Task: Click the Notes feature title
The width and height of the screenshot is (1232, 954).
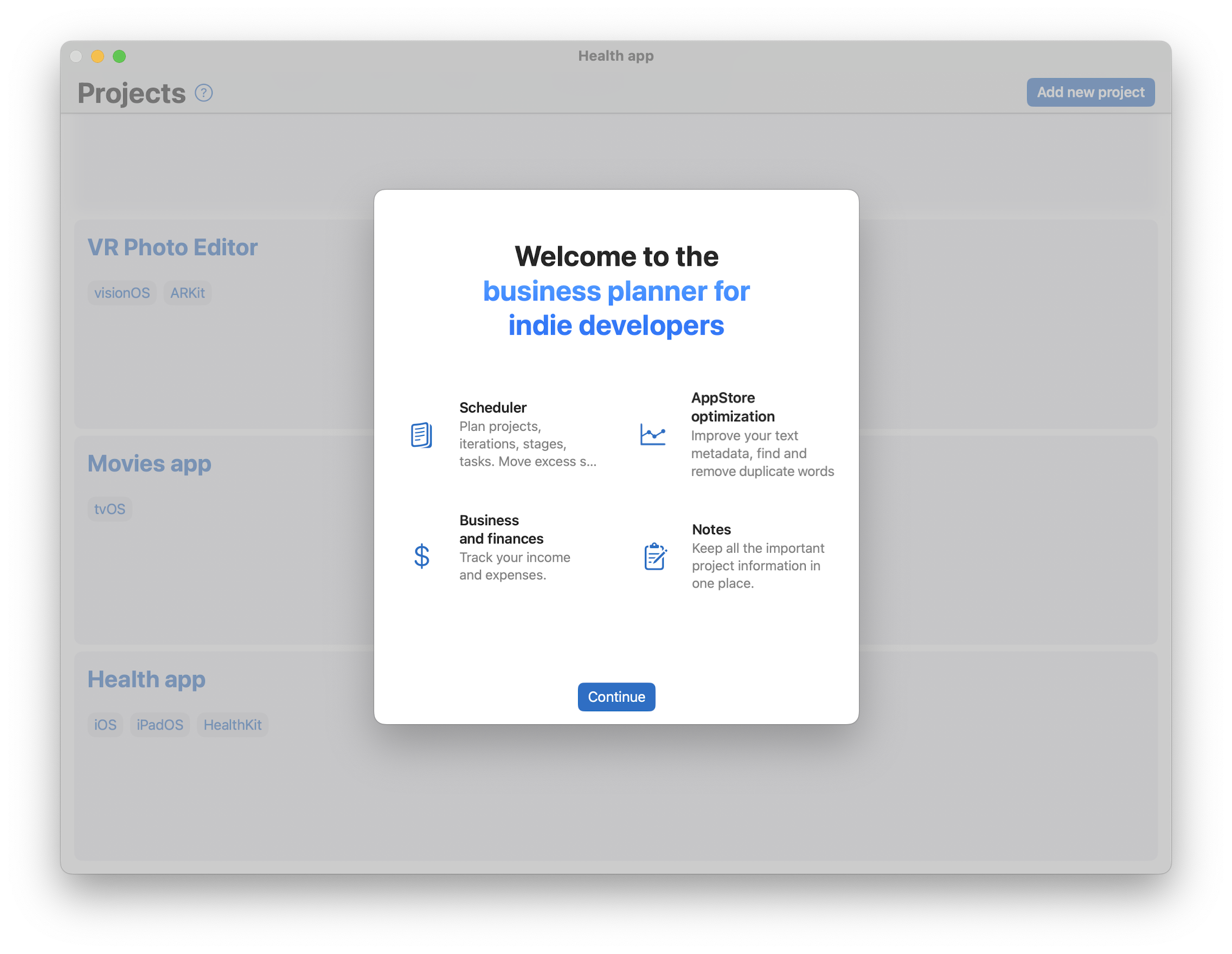Action: tap(711, 530)
